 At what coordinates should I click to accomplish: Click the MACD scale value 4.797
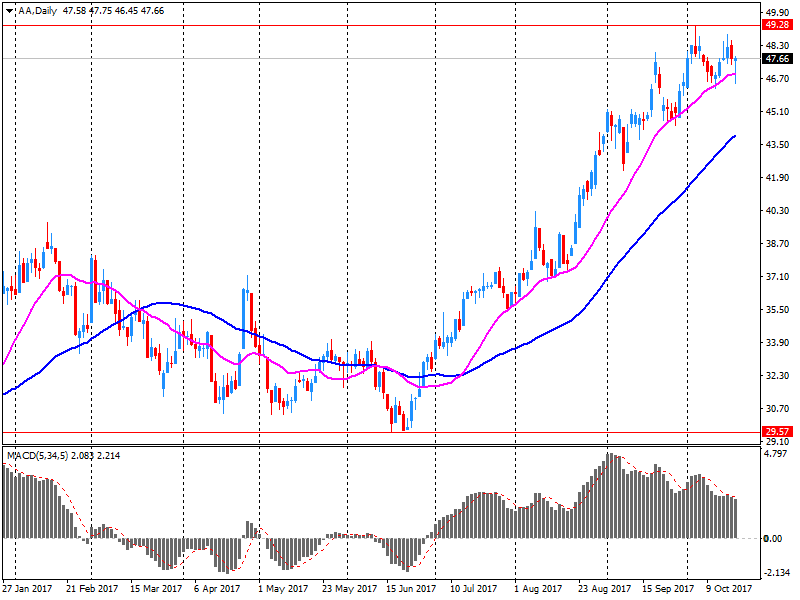point(777,454)
